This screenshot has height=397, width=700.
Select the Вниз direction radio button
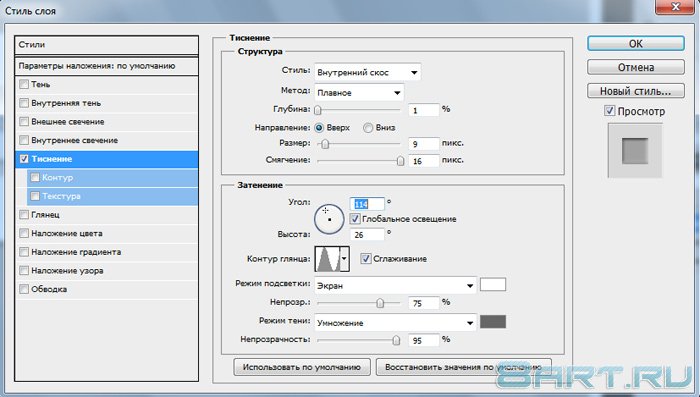(x=368, y=128)
